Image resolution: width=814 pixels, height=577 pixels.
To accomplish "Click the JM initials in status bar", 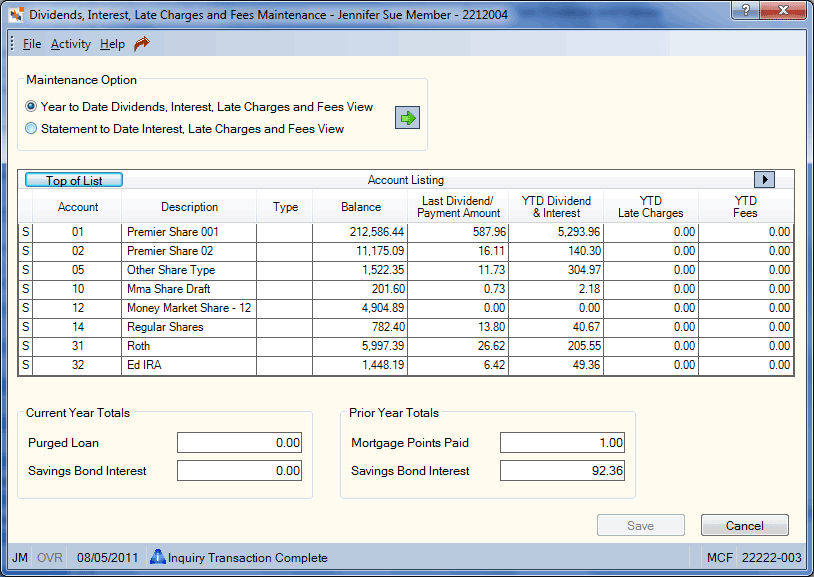I will 20,558.
